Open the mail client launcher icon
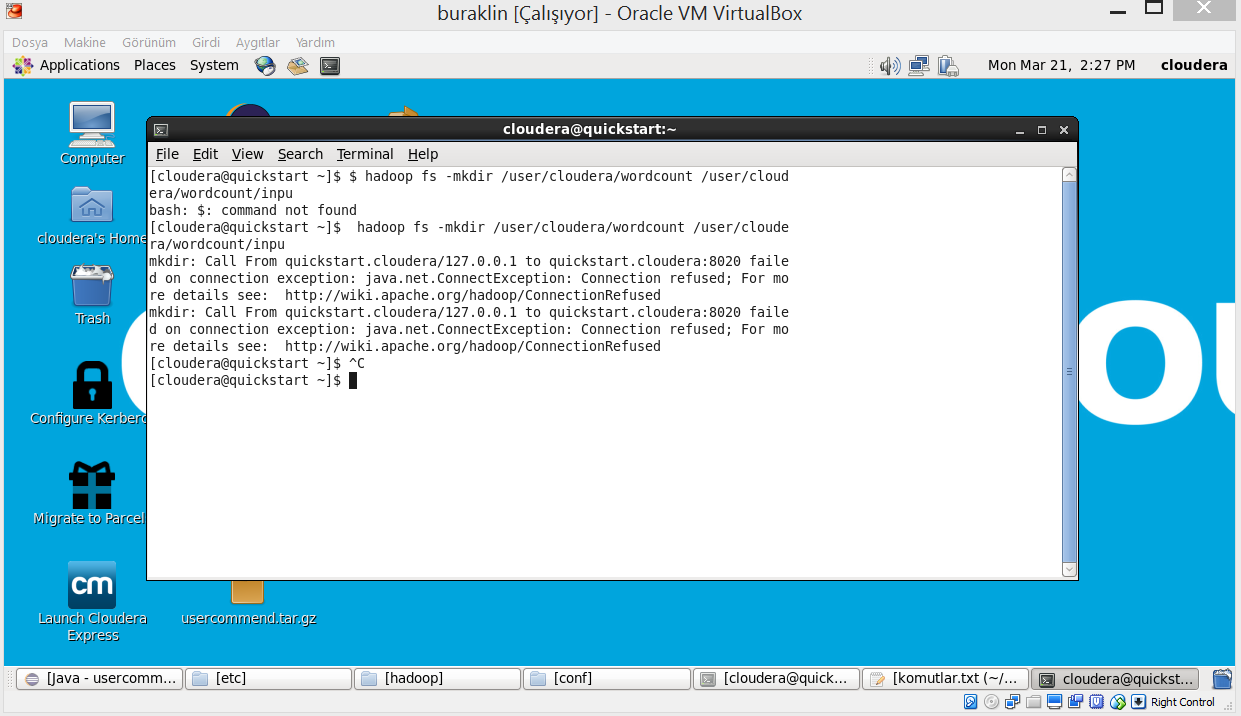1241x716 pixels. click(298, 66)
